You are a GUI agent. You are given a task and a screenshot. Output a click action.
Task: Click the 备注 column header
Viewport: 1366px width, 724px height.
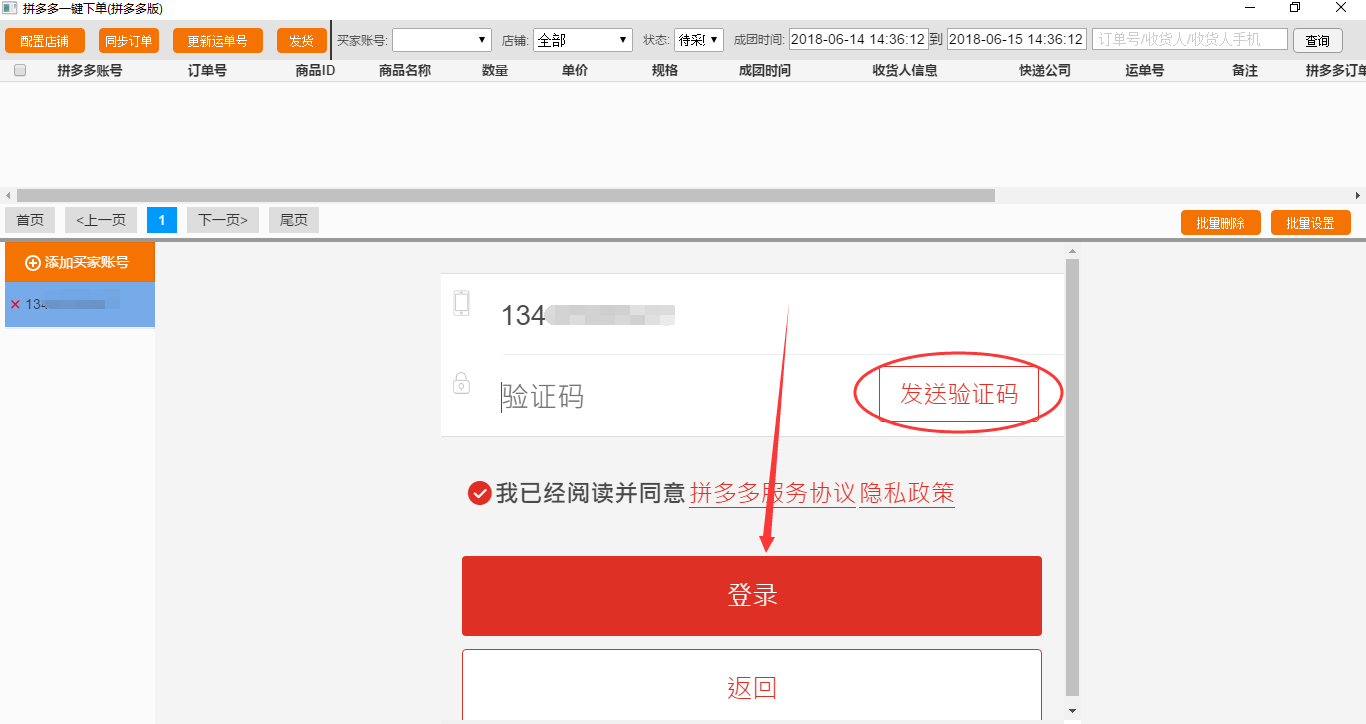coord(1245,71)
